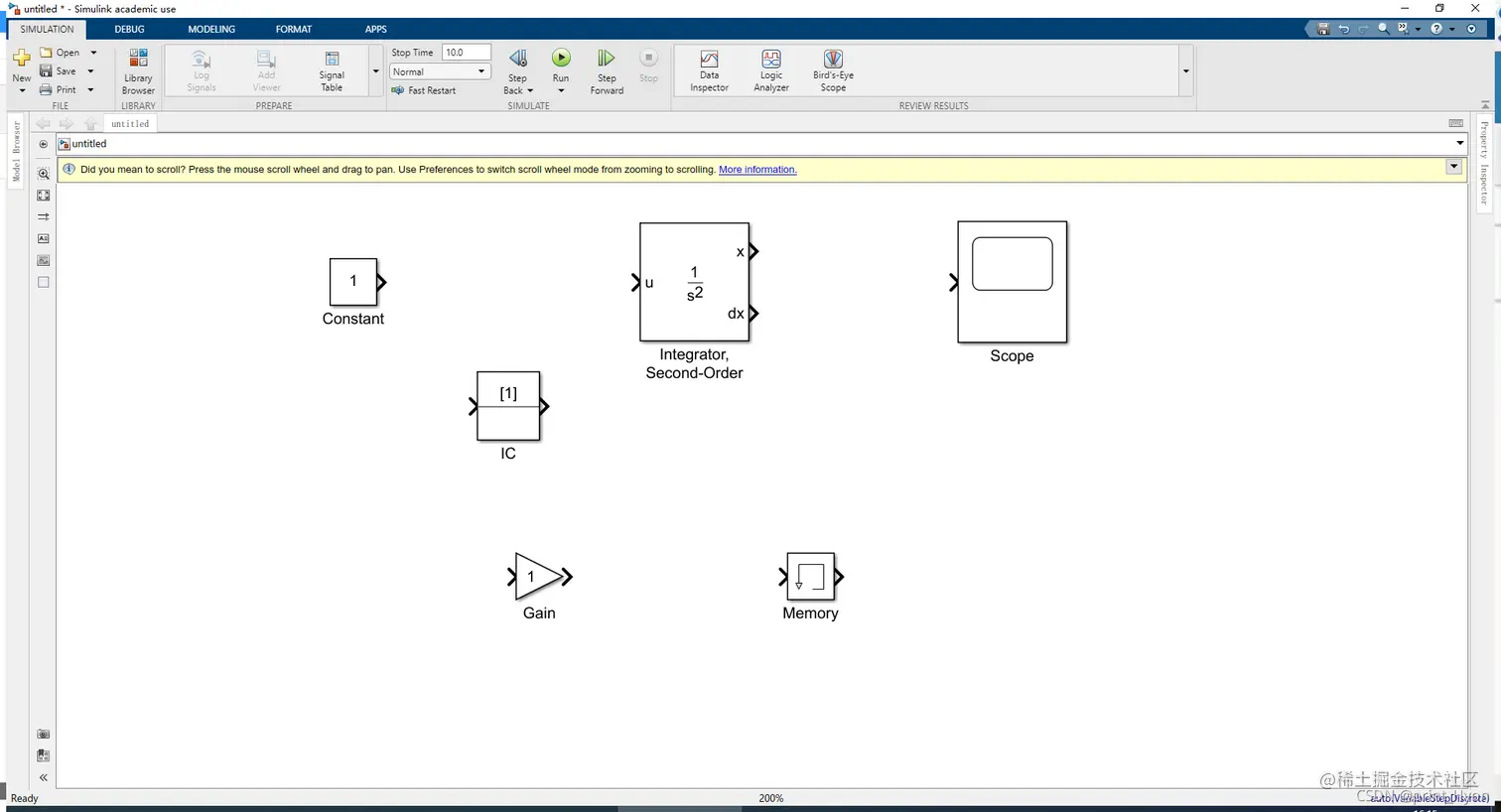Viewport: 1501px width, 812px height.
Task: Open the Model Browser side panel
Action: click(16, 151)
